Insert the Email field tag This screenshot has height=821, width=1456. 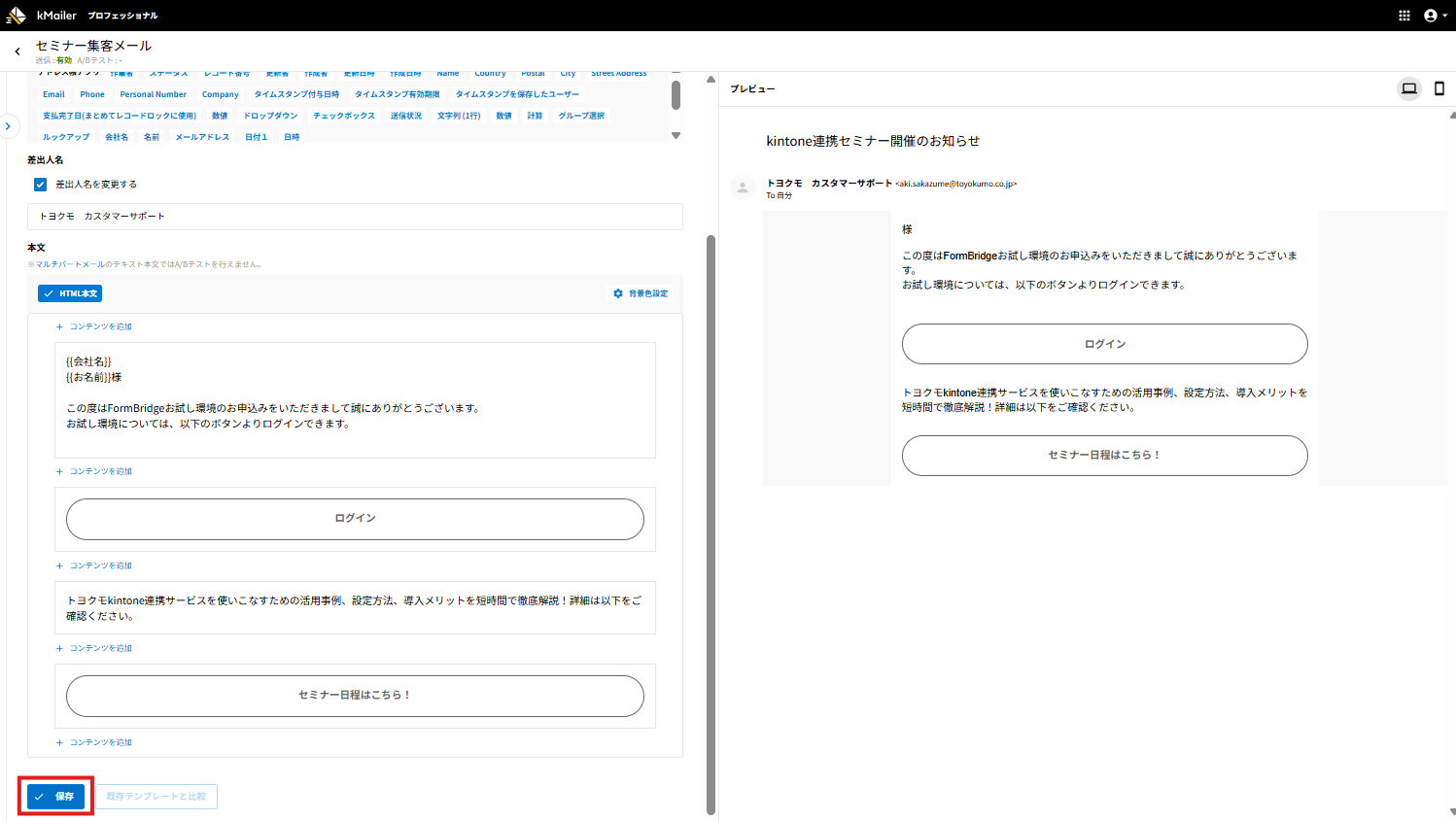(53, 95)
